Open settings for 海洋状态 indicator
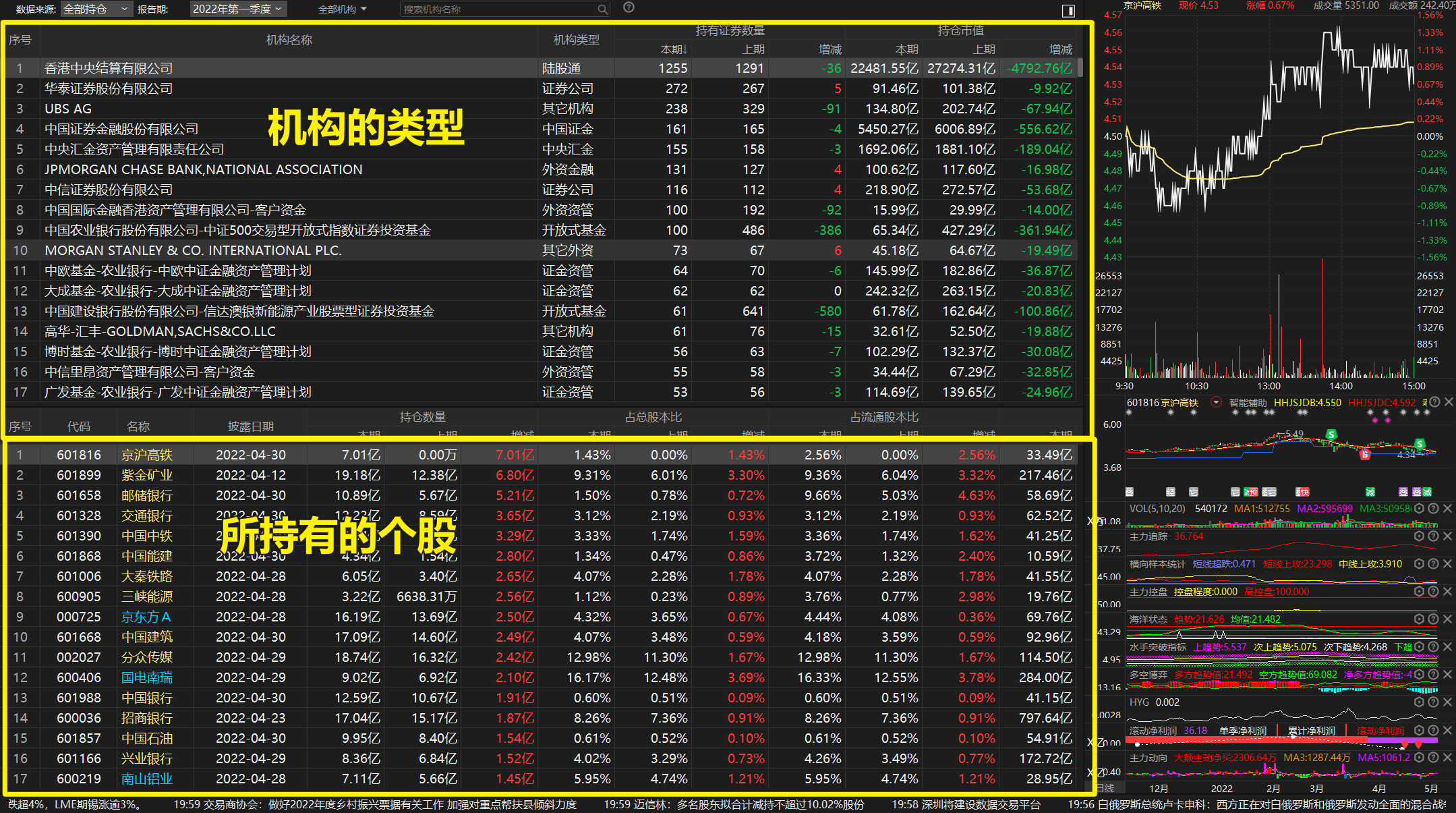The image size is (1456, 813). [x=1419, y=619]
